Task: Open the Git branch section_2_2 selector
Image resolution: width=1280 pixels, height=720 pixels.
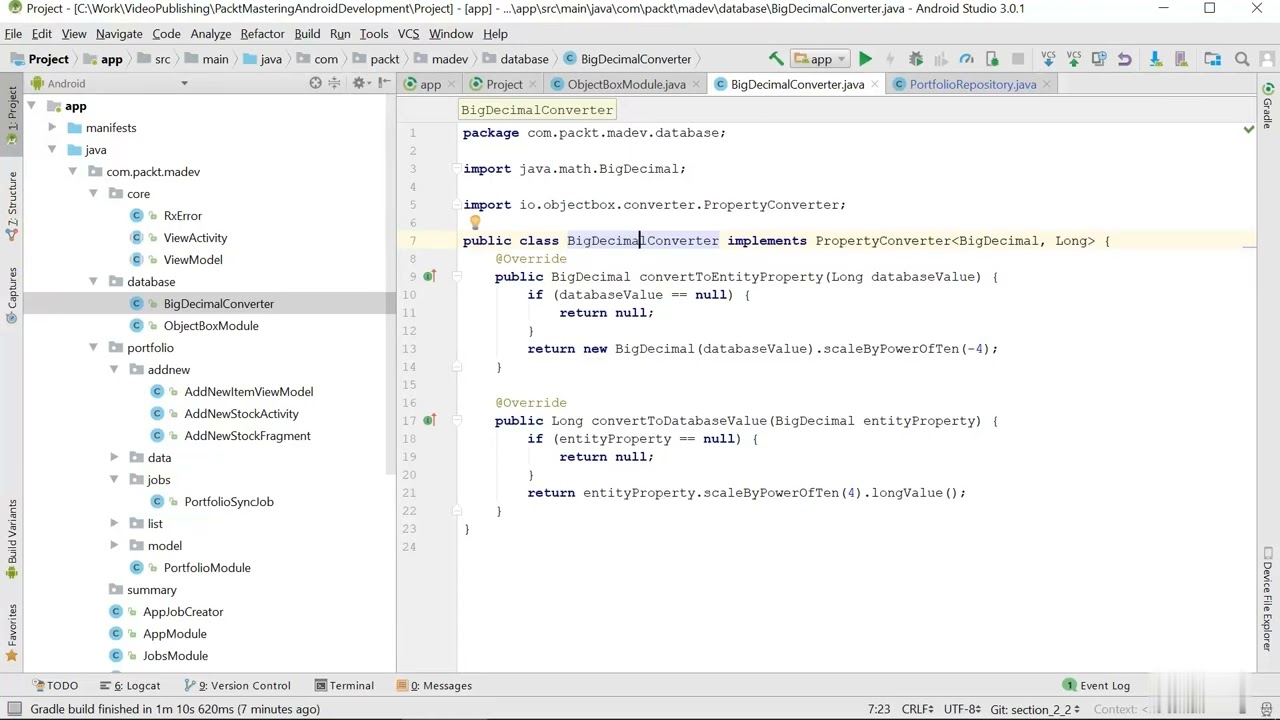Action: 1035,709
